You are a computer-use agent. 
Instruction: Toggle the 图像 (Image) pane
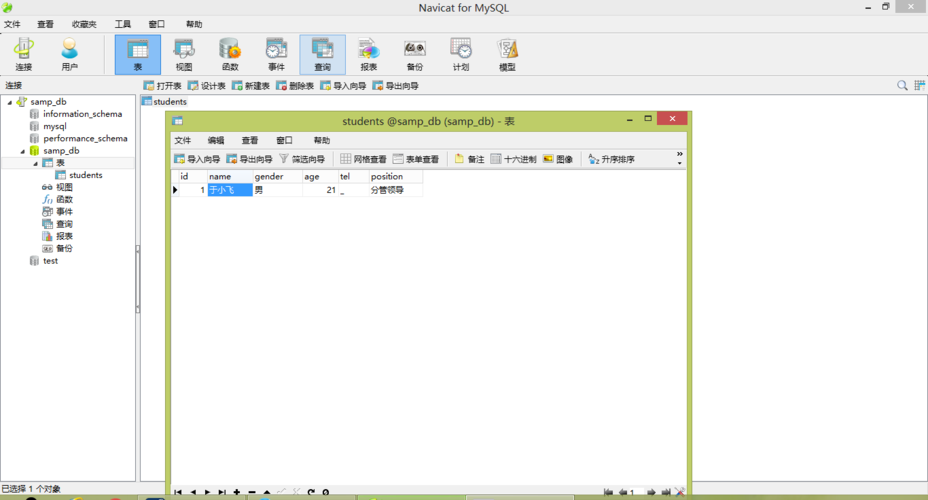click(x=558, y=159)
